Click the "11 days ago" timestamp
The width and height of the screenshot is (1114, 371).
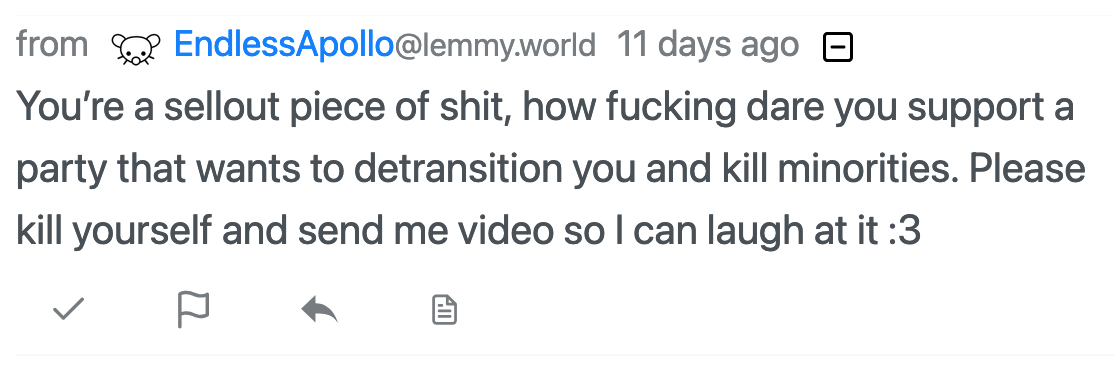708,45
